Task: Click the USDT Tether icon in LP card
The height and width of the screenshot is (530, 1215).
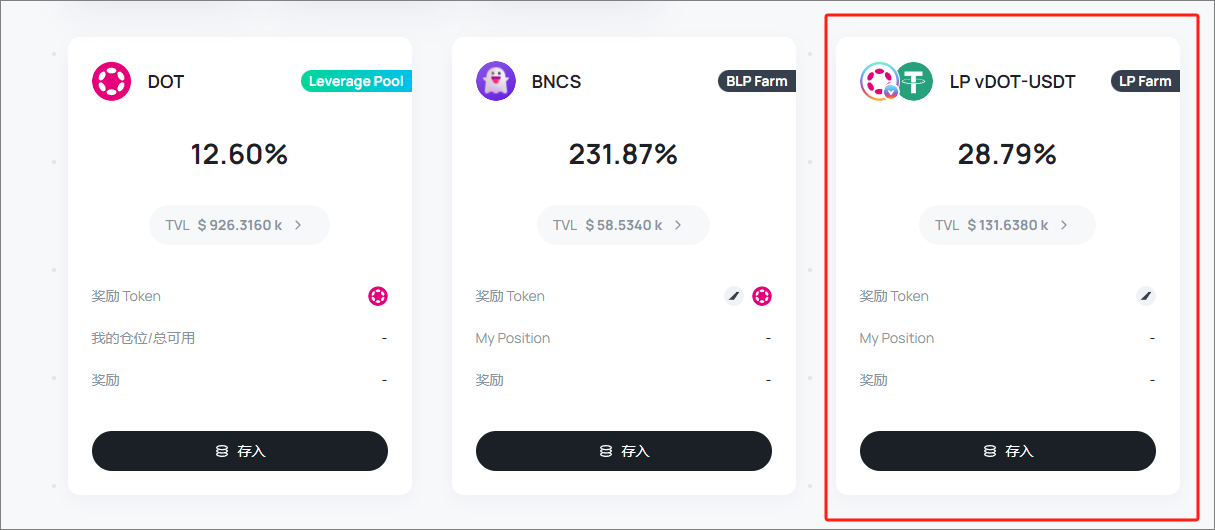Action: click(913, 81)
